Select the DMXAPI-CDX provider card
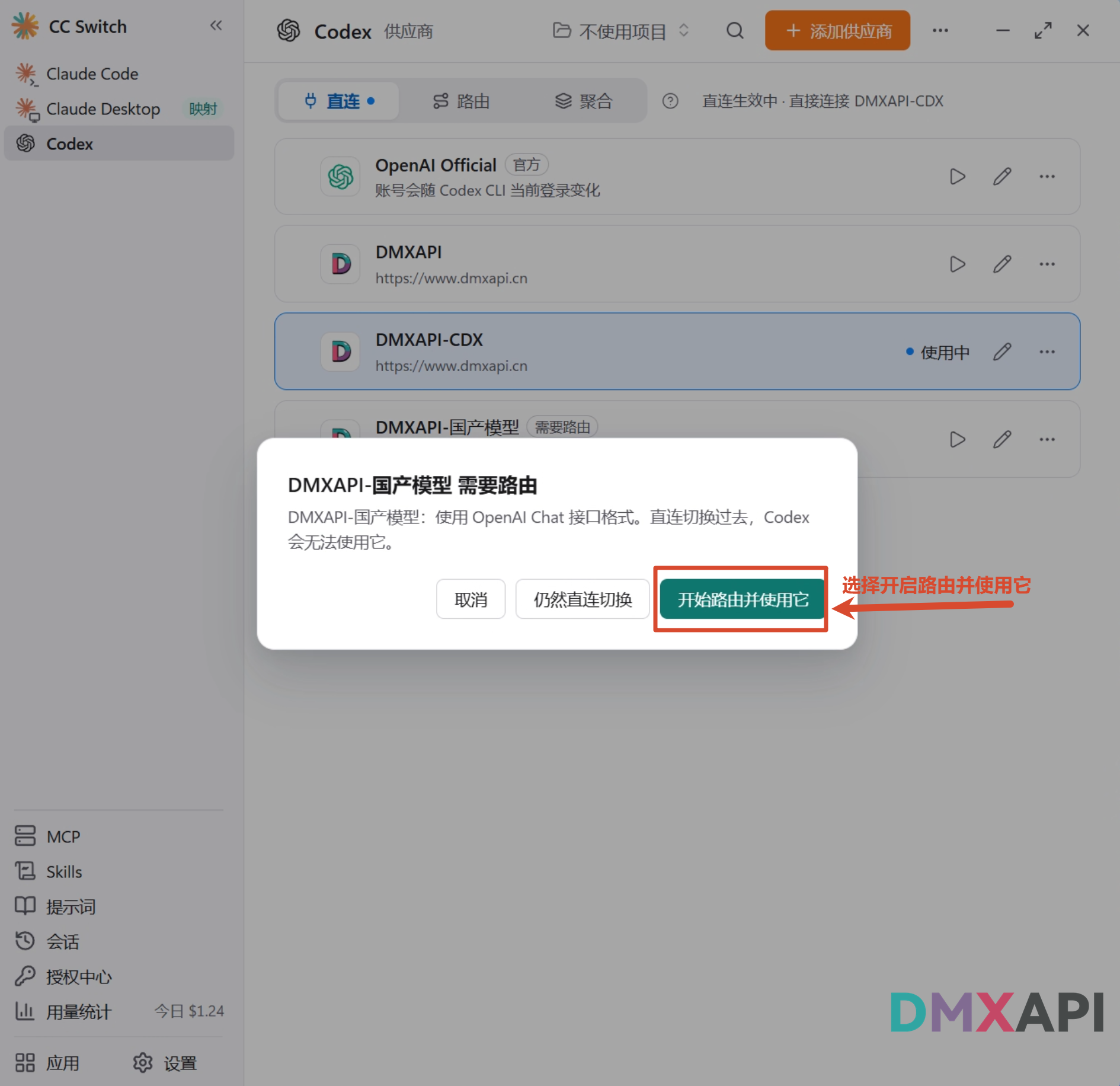 pos(677,352)
